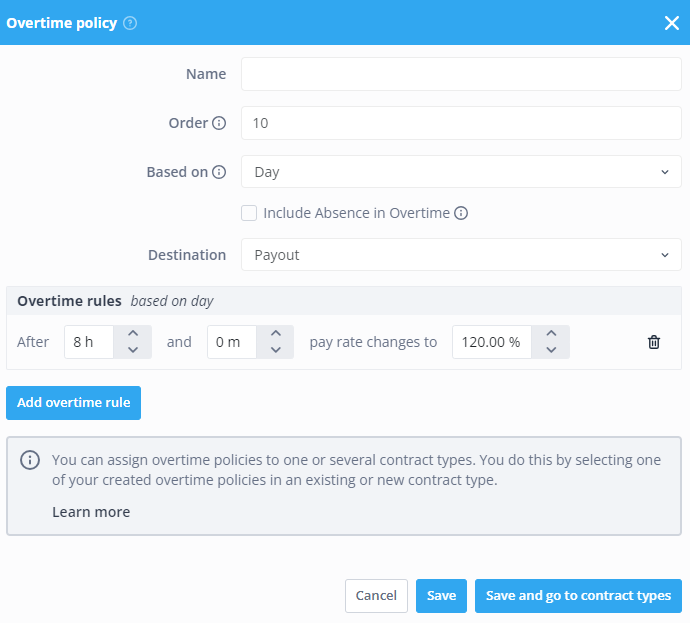Click the Order input field

tap(461, 123)
